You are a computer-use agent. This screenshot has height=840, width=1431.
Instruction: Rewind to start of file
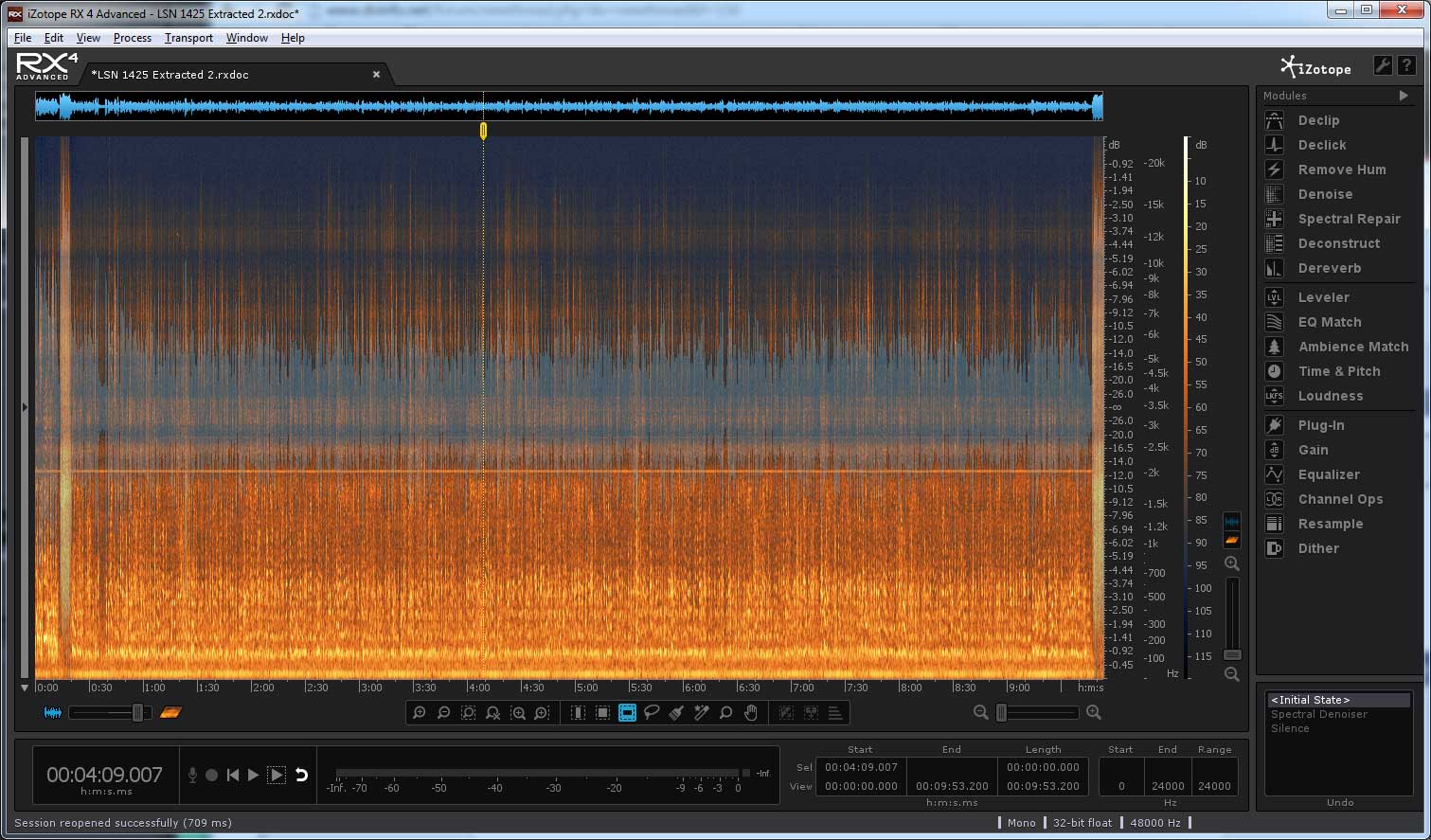coord(232,775)
